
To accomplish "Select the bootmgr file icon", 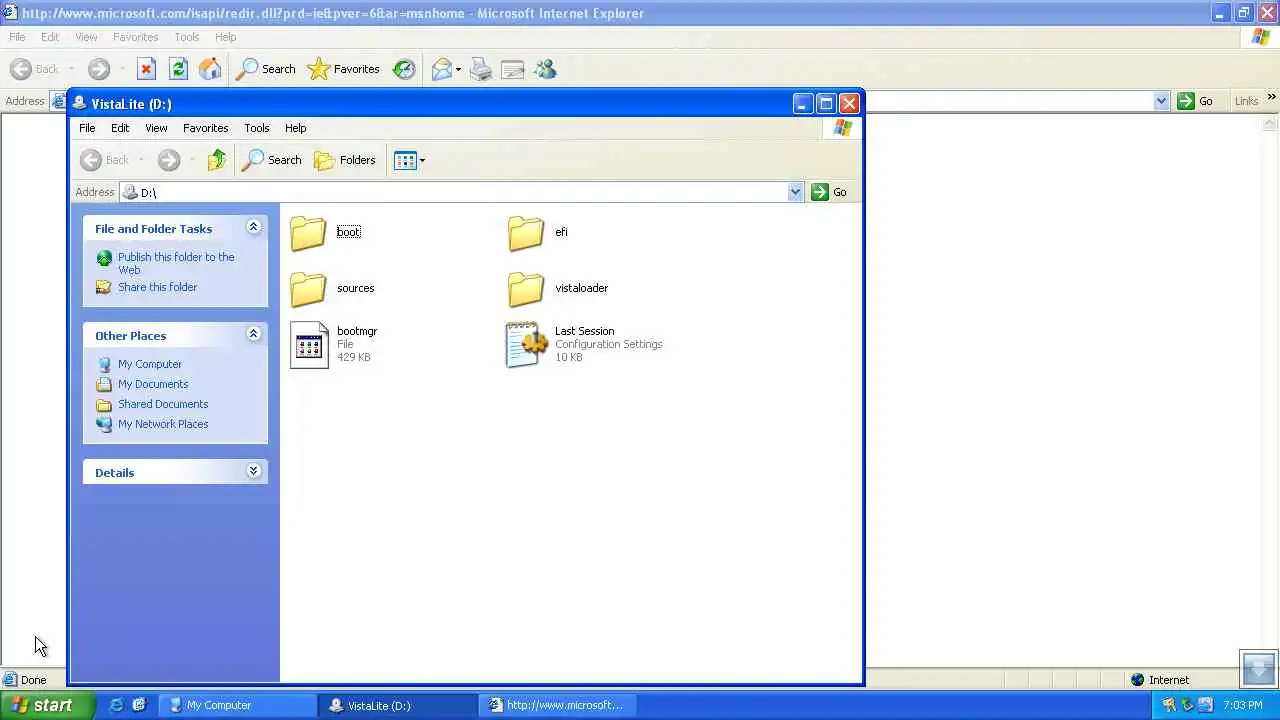I will pyautogui.click(x=309, y=345).
